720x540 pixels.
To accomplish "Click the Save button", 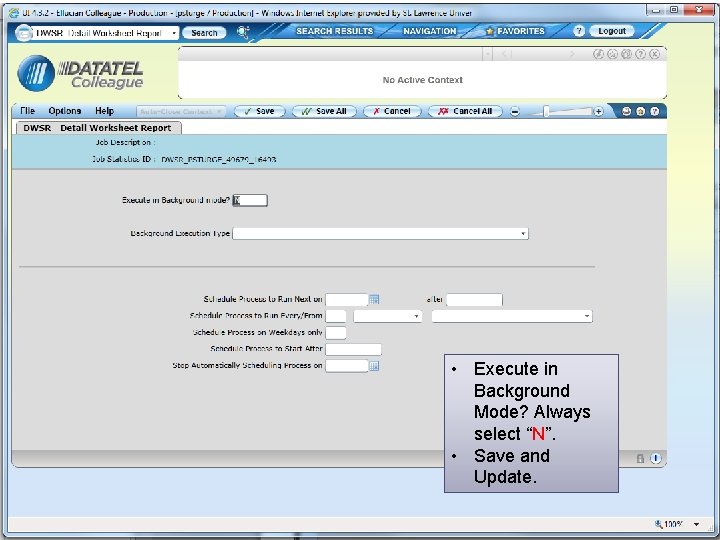I will 259,112.
